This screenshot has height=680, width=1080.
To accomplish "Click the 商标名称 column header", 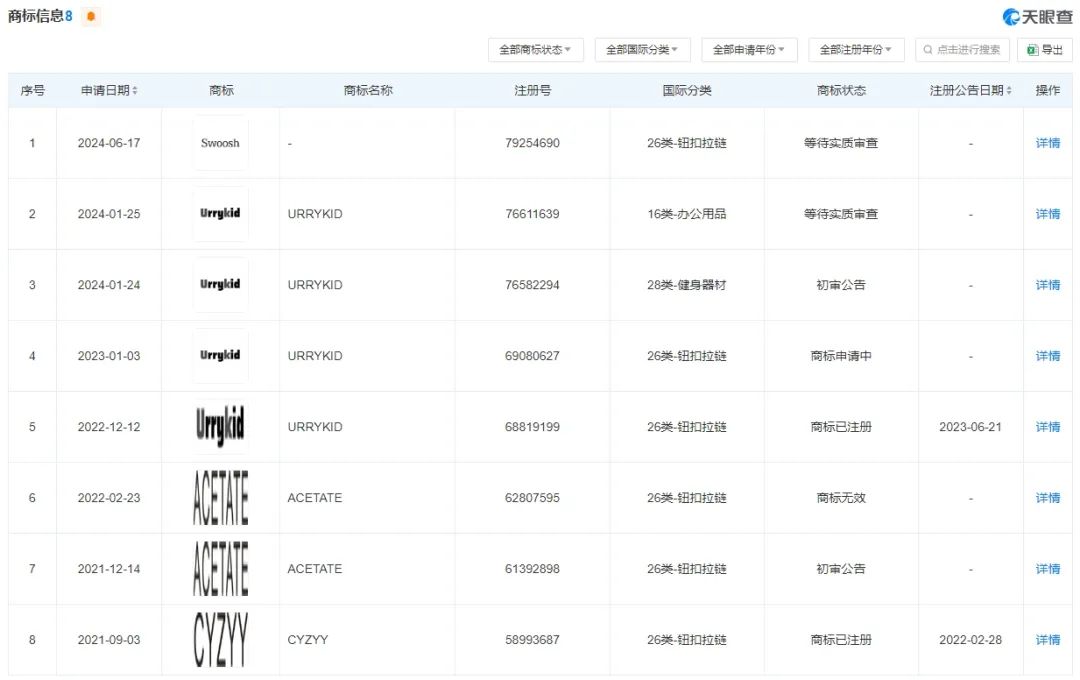I will pos(368,90).
